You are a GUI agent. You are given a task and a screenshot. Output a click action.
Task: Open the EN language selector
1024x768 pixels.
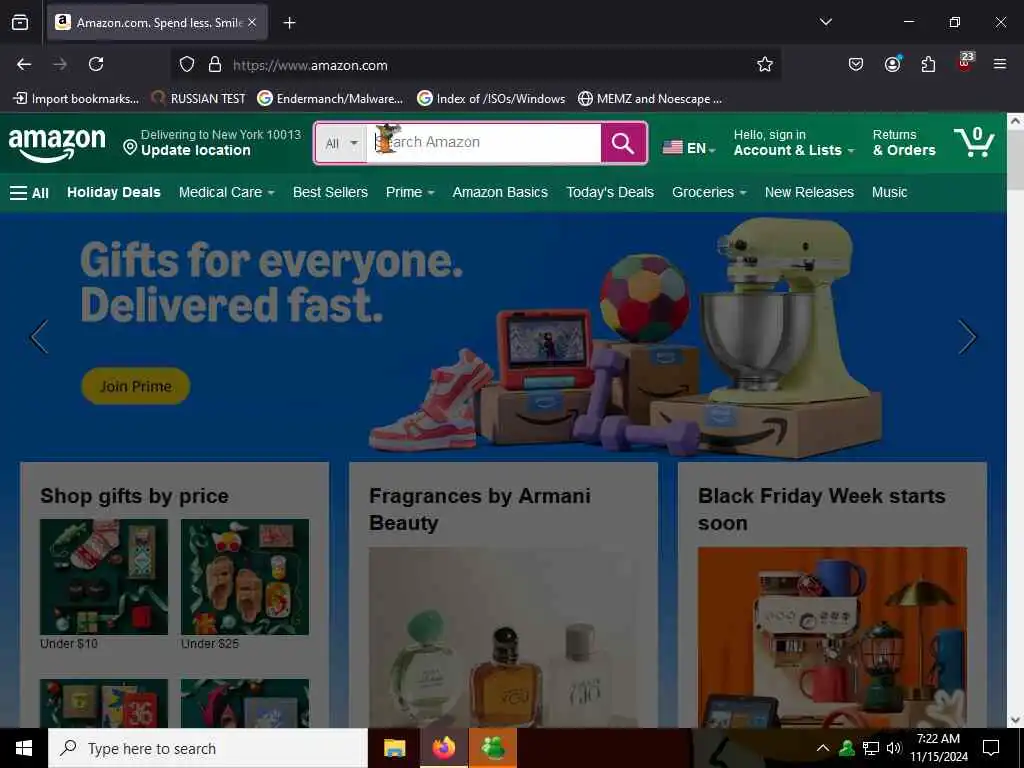point(689,148)
